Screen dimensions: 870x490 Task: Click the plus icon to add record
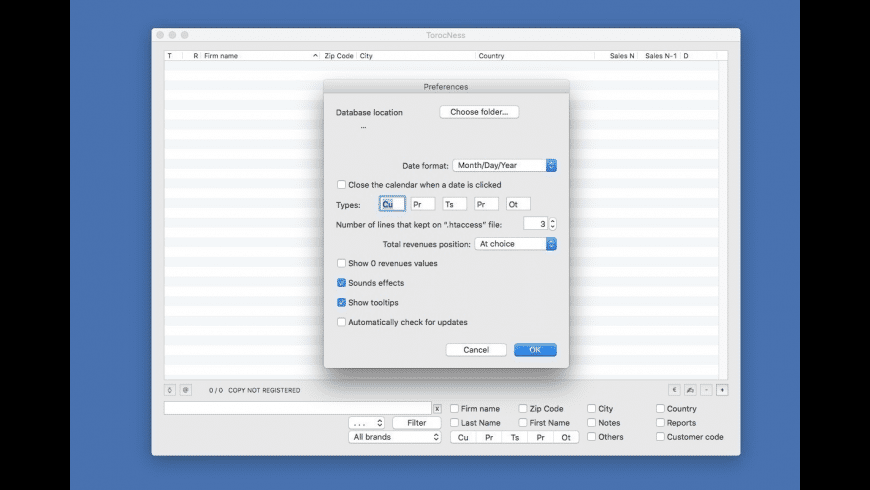point(722,389)
